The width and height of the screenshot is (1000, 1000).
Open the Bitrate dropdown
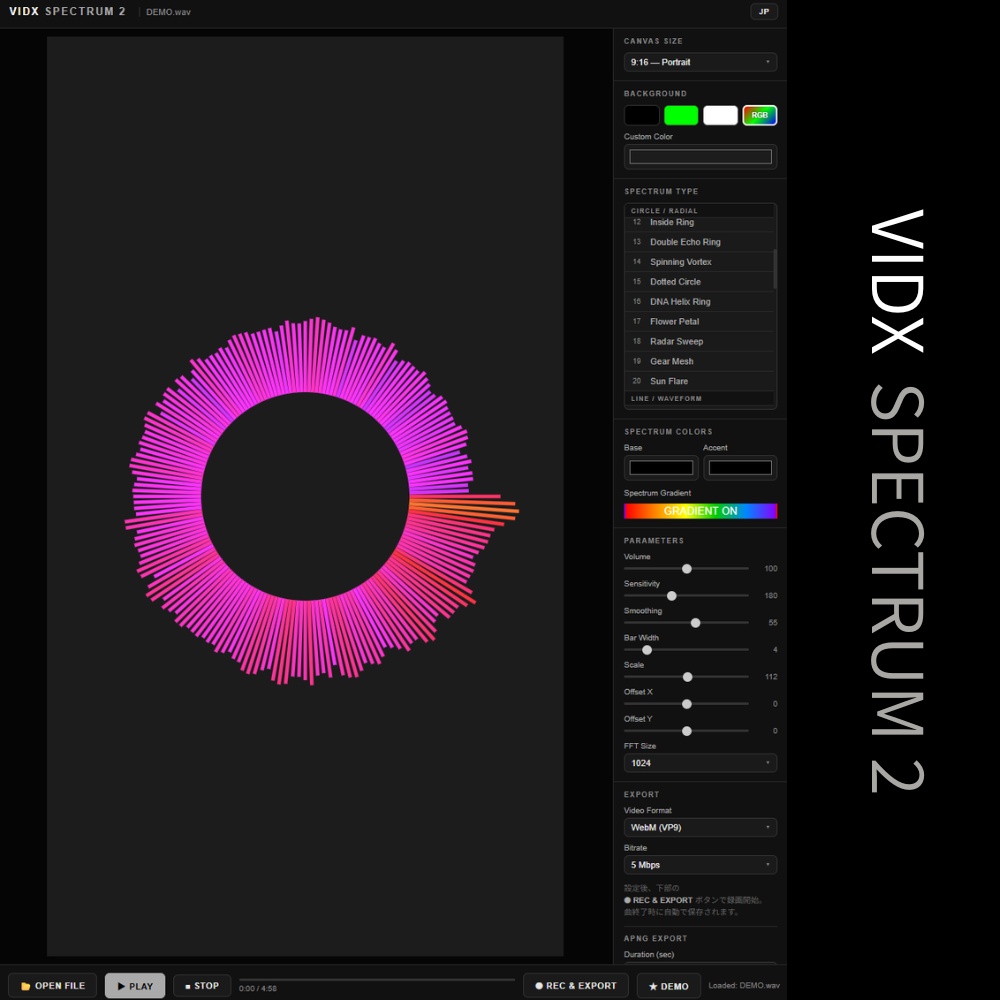pos(700,865)
